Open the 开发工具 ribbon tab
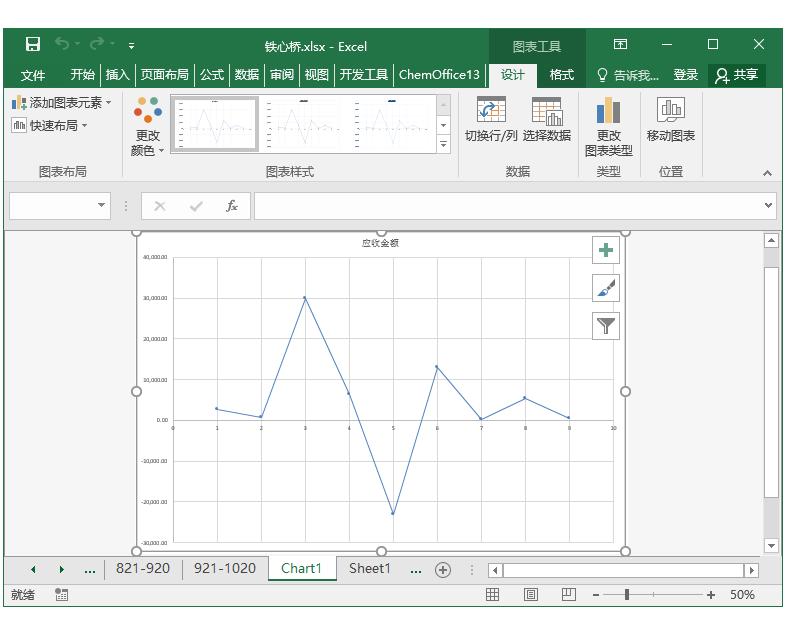Image resolution: width=786 pixels, height=632 pixels. click(363, 75)
